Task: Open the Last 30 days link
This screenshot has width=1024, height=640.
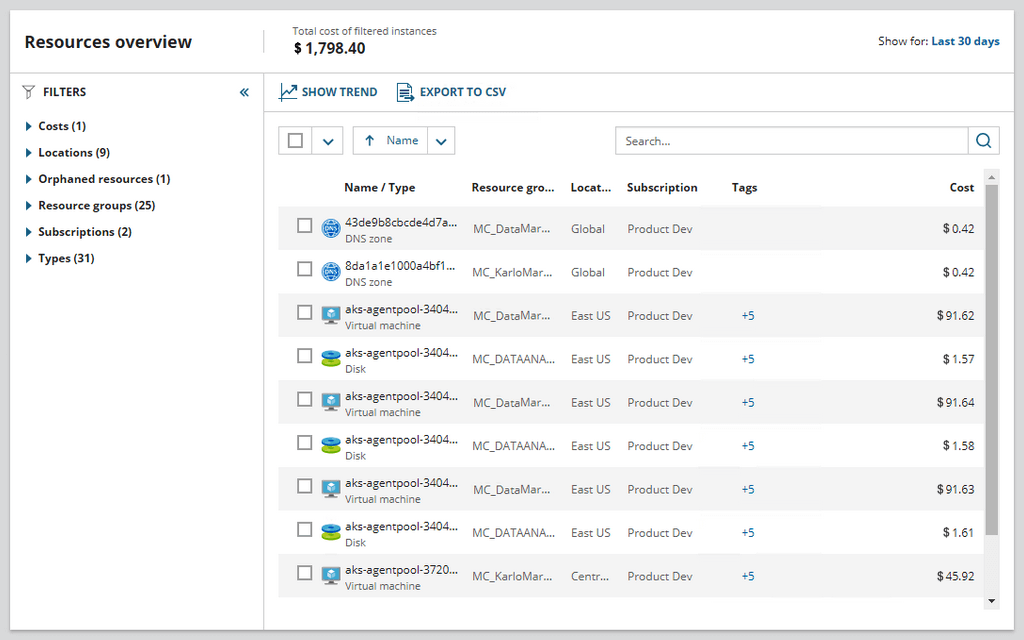Action: click(x=965, y=42)
